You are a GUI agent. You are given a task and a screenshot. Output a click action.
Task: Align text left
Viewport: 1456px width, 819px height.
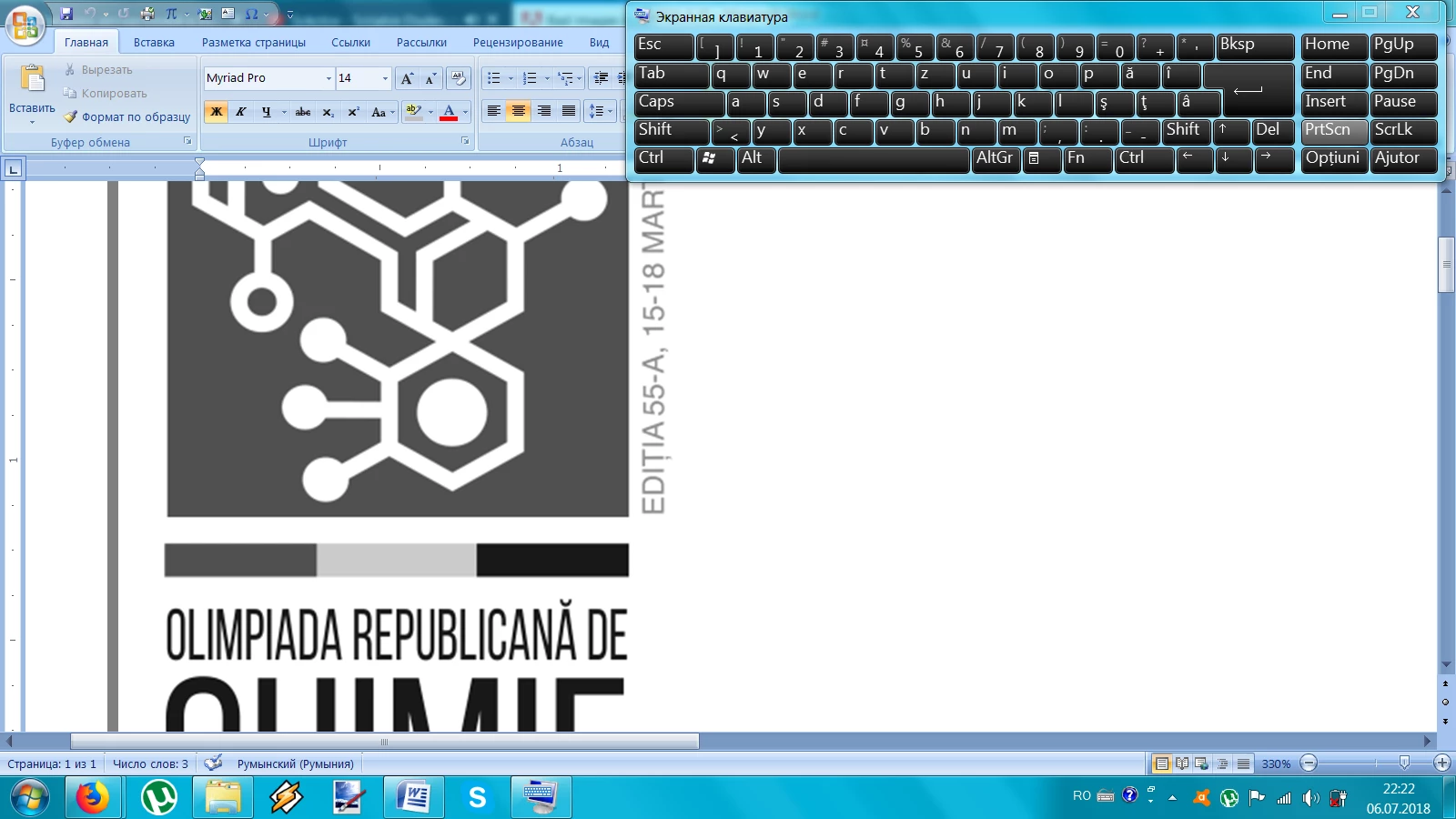coord(493,111)
